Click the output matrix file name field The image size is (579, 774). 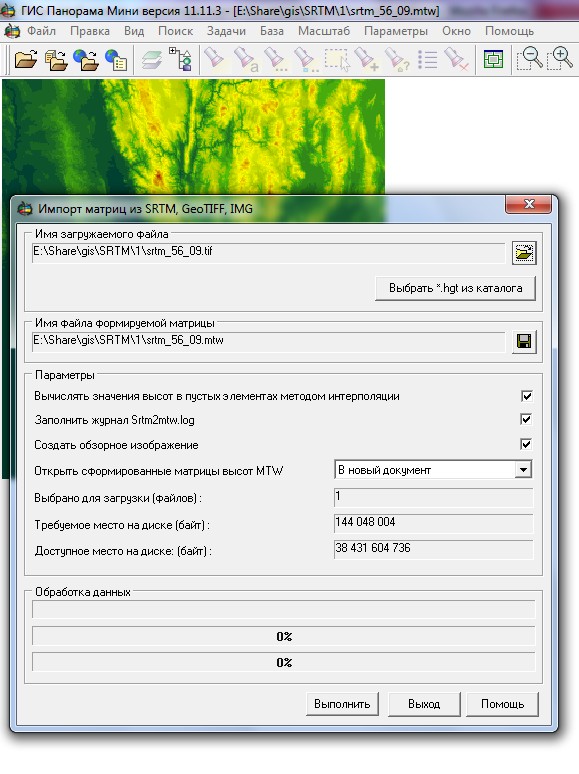269,341
